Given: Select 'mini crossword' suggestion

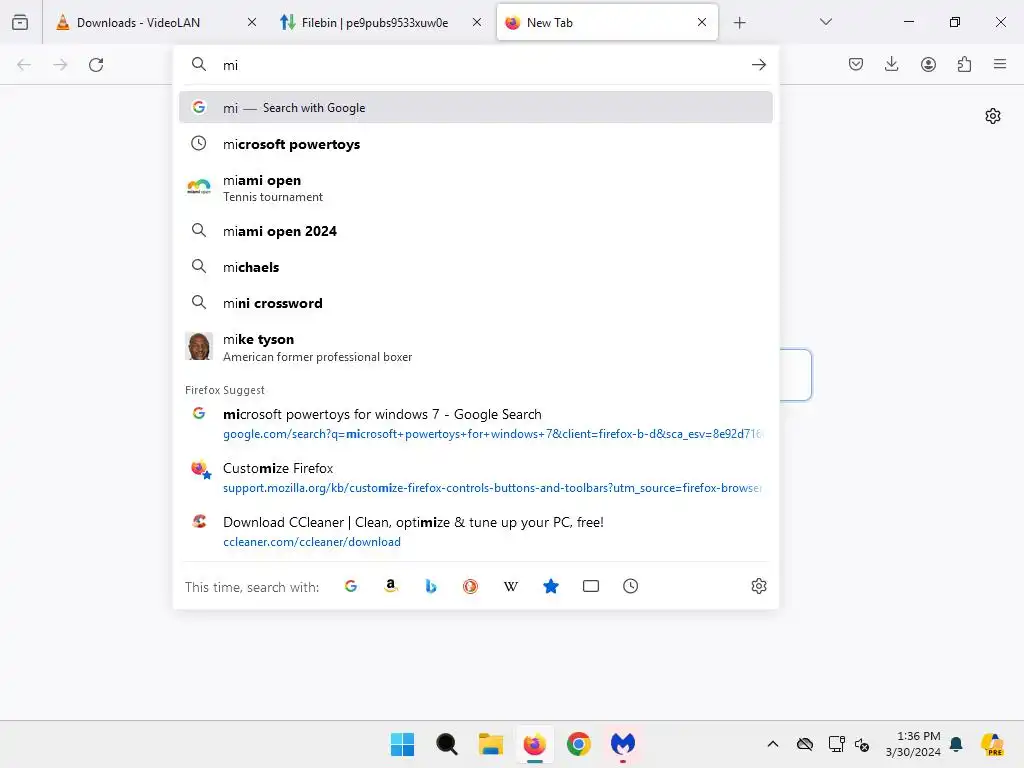Looking at the screenshot, I should pos(475,302).
